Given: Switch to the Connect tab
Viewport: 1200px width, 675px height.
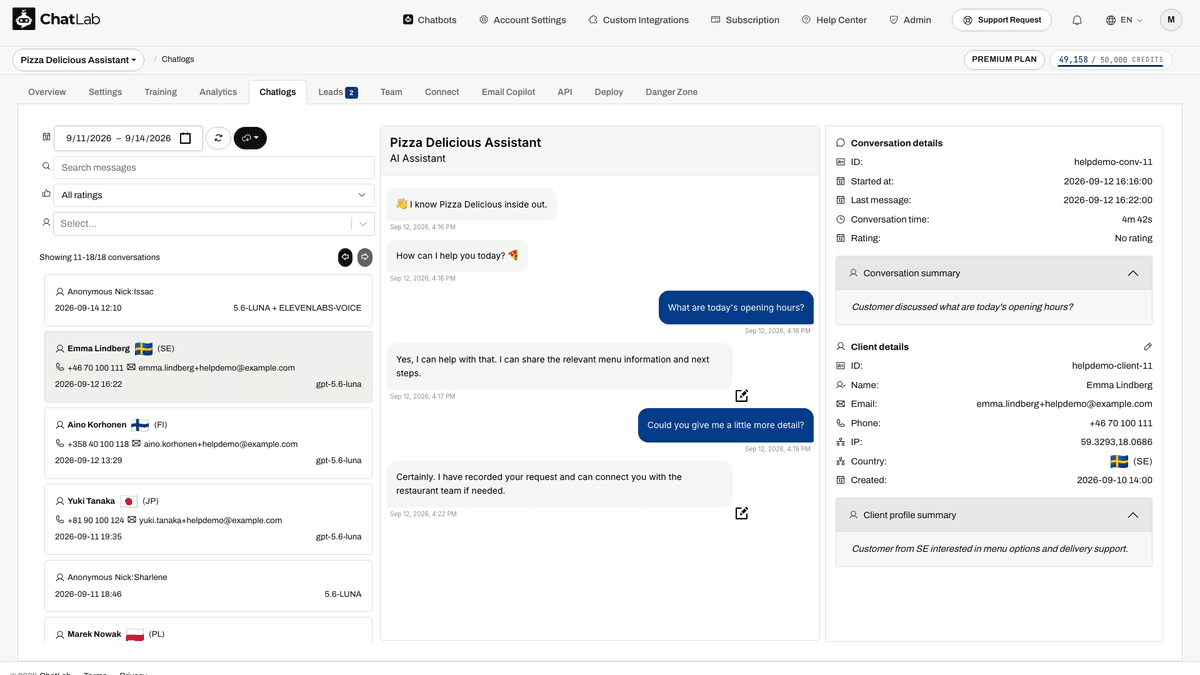Looking at the screenshot, I should [442, 92].
